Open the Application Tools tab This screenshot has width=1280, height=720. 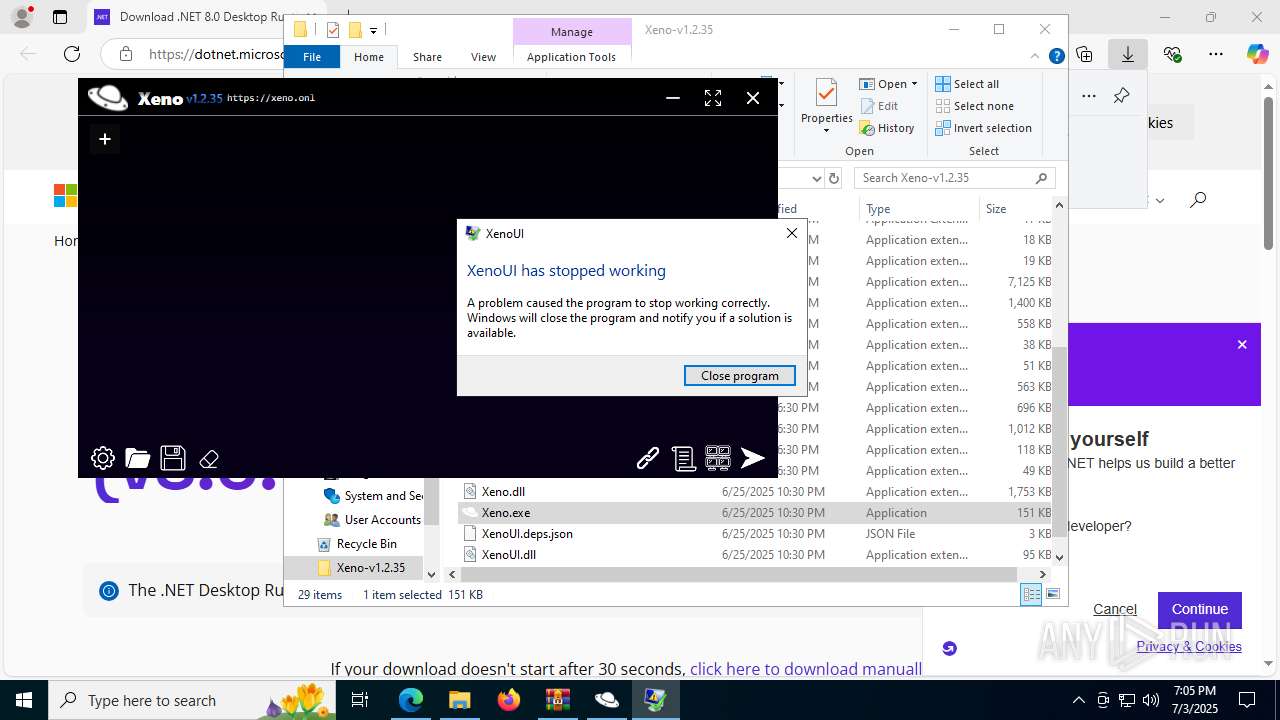click(x=571, y=57)
